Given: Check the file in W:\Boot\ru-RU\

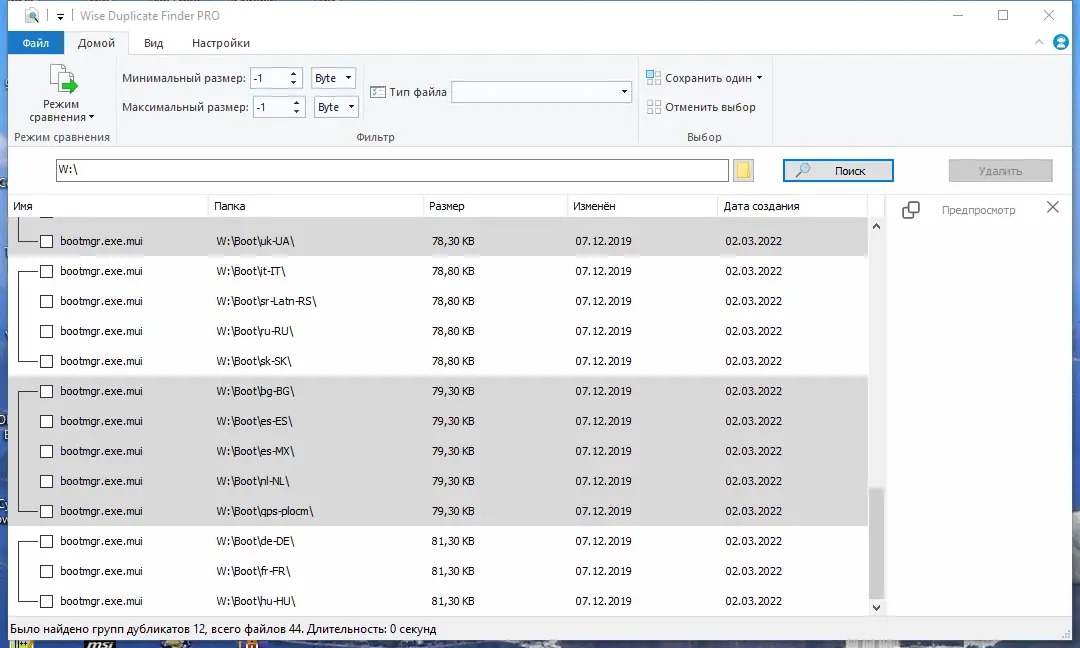Looking at the screenshot, I should point(46,331).
